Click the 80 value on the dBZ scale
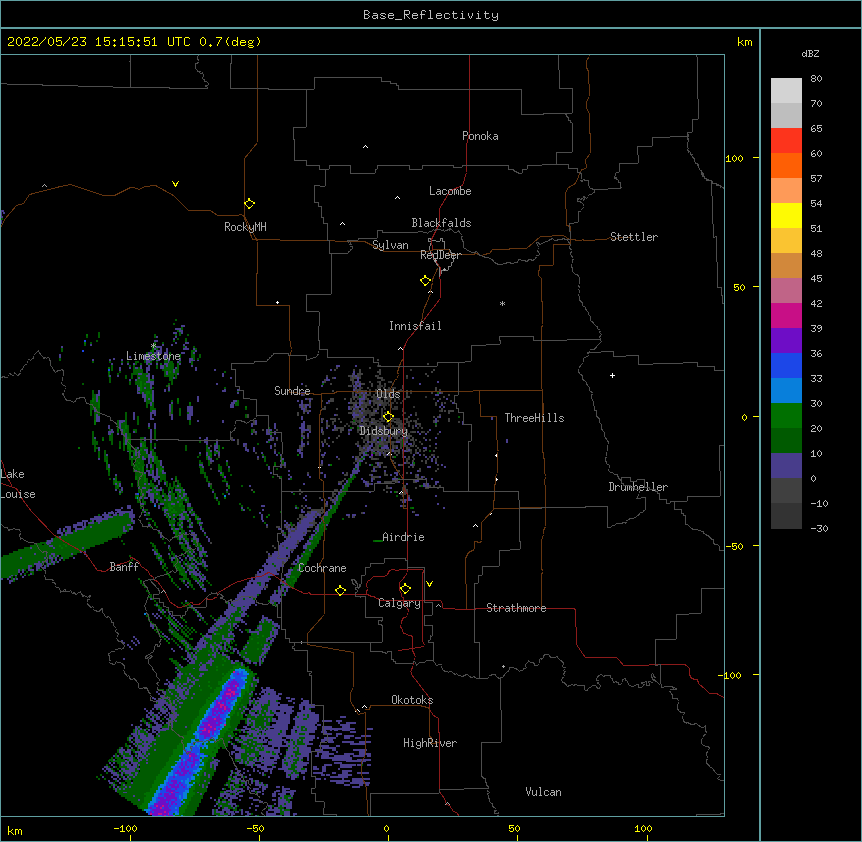862x842 pixels. pos(816,79)
